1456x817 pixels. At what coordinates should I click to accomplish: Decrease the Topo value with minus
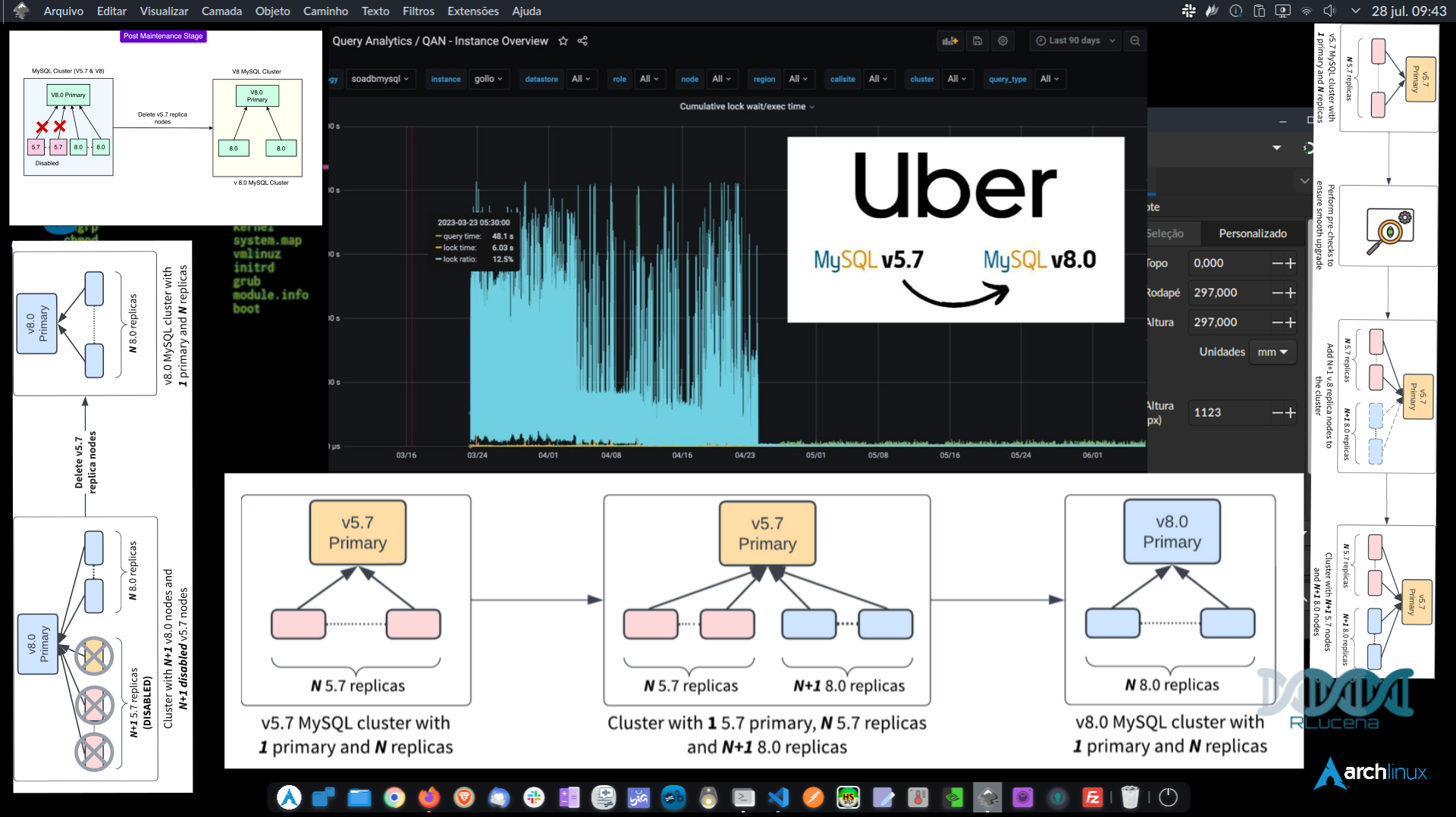coord(1277,263)
